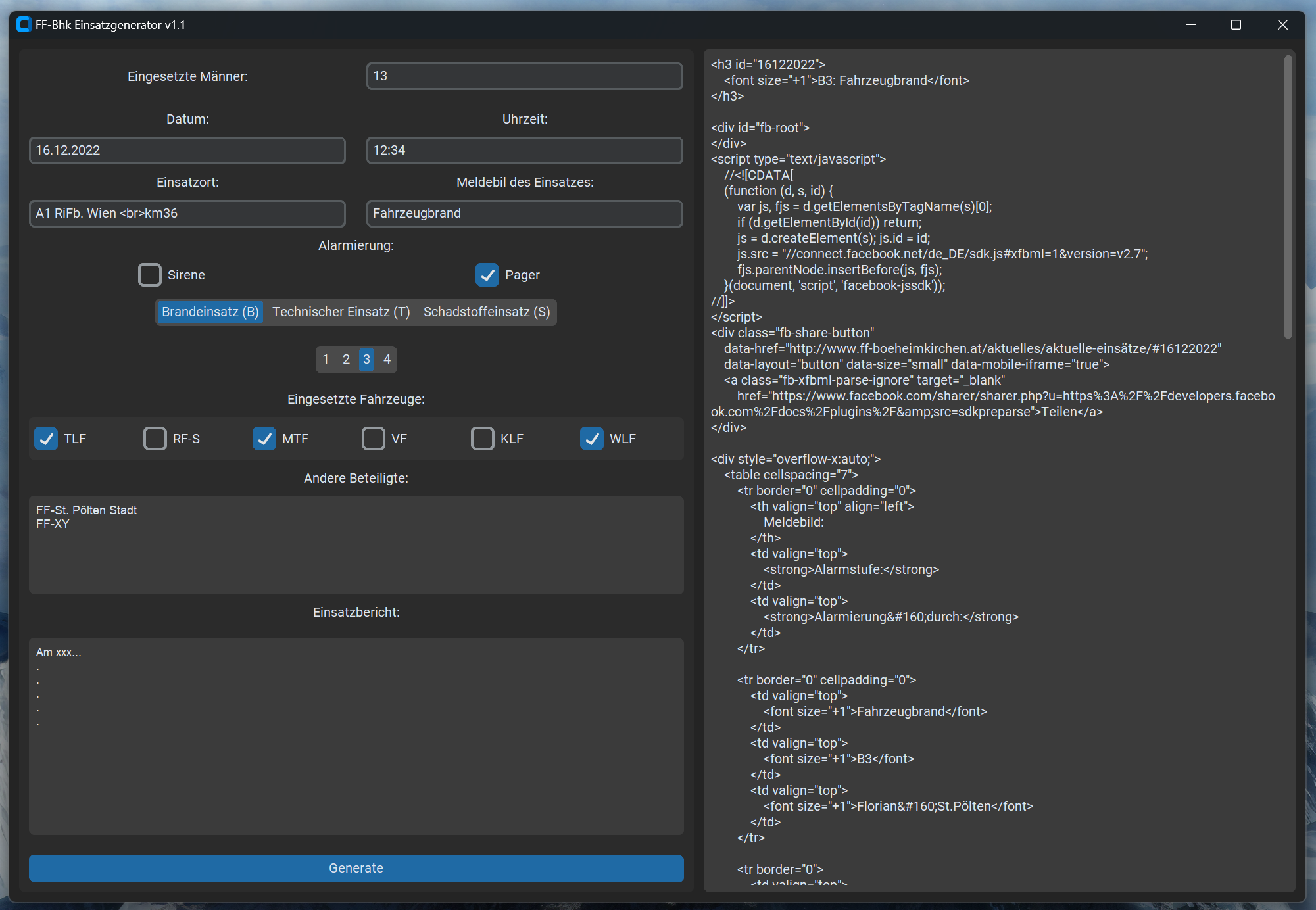
Task: Uncheck the MTF vehicle checkbox
Action: point(264,439)
